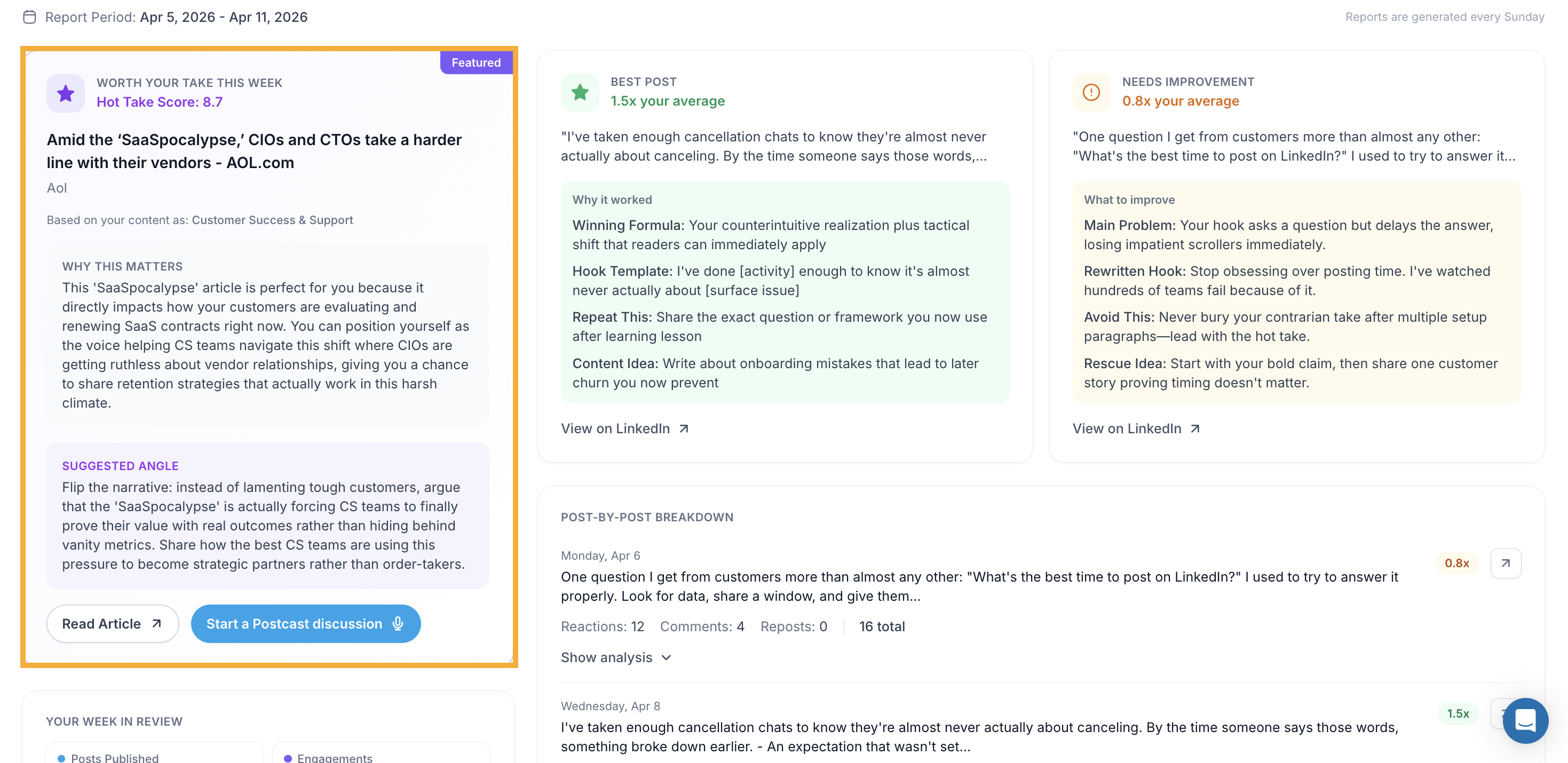Image resolution: width=1568 pixels, height=763 pixels.
Task: Start a Postcast discussion
Action: (x=306, y=624)
